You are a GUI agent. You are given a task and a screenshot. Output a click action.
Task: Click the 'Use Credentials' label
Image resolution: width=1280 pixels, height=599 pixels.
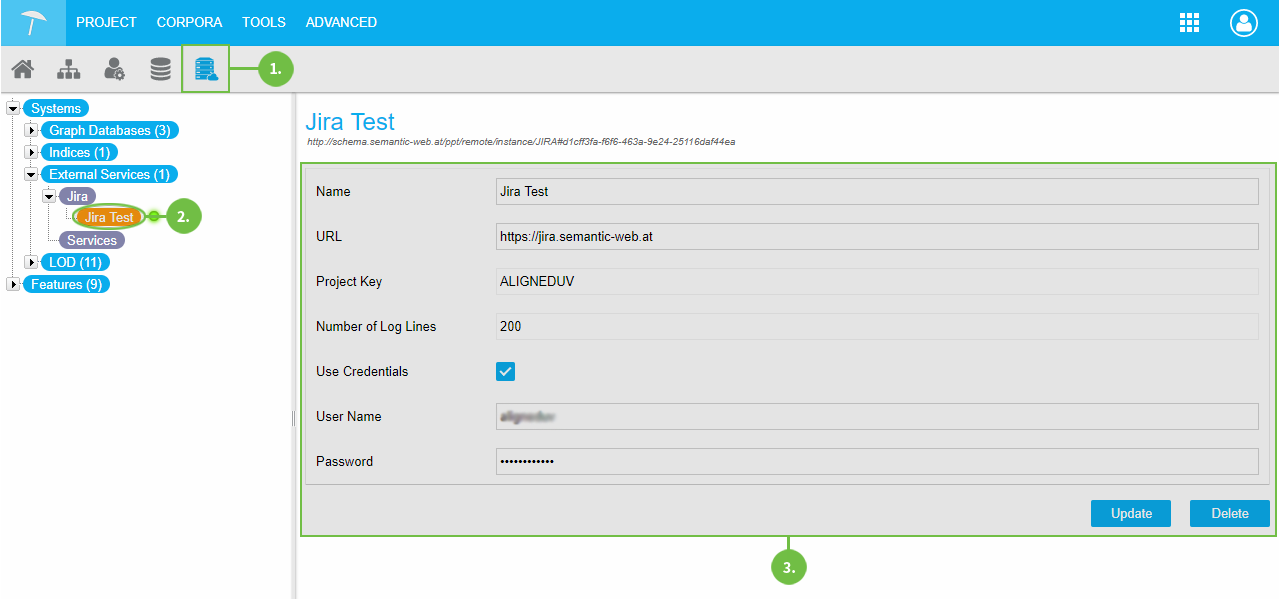click(362, 371)
